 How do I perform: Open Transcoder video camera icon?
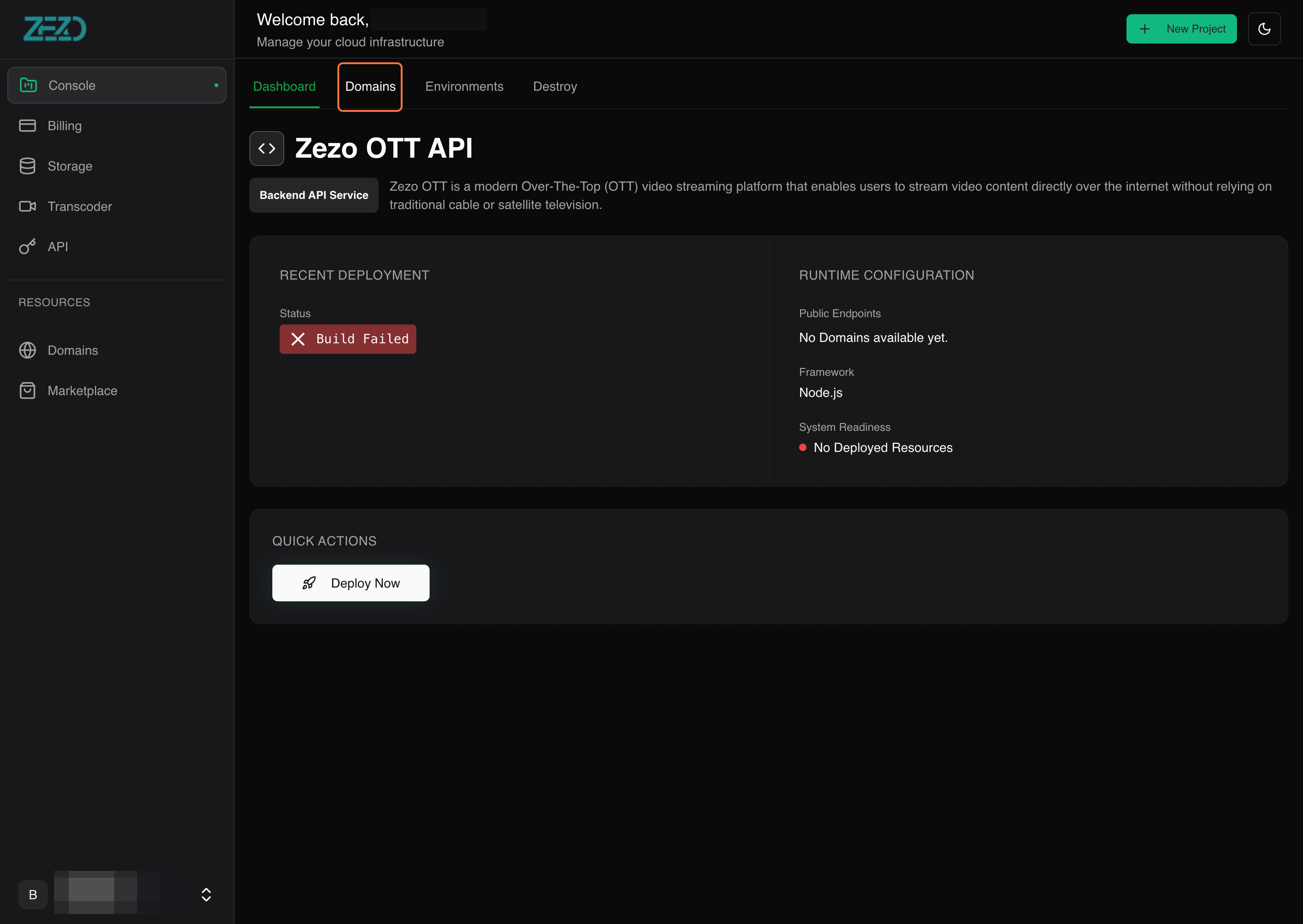(28, 207)
